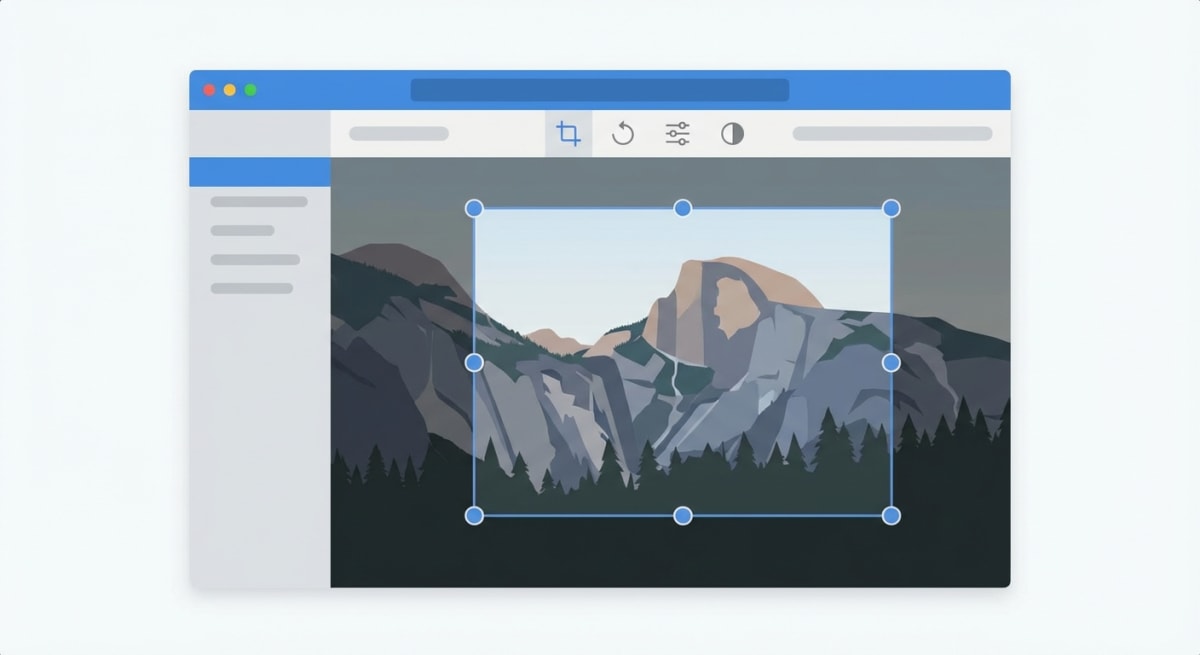Viewport: 1200px width, 655px height.
Task: Click the title bar address field
Action: pos(600,89)
